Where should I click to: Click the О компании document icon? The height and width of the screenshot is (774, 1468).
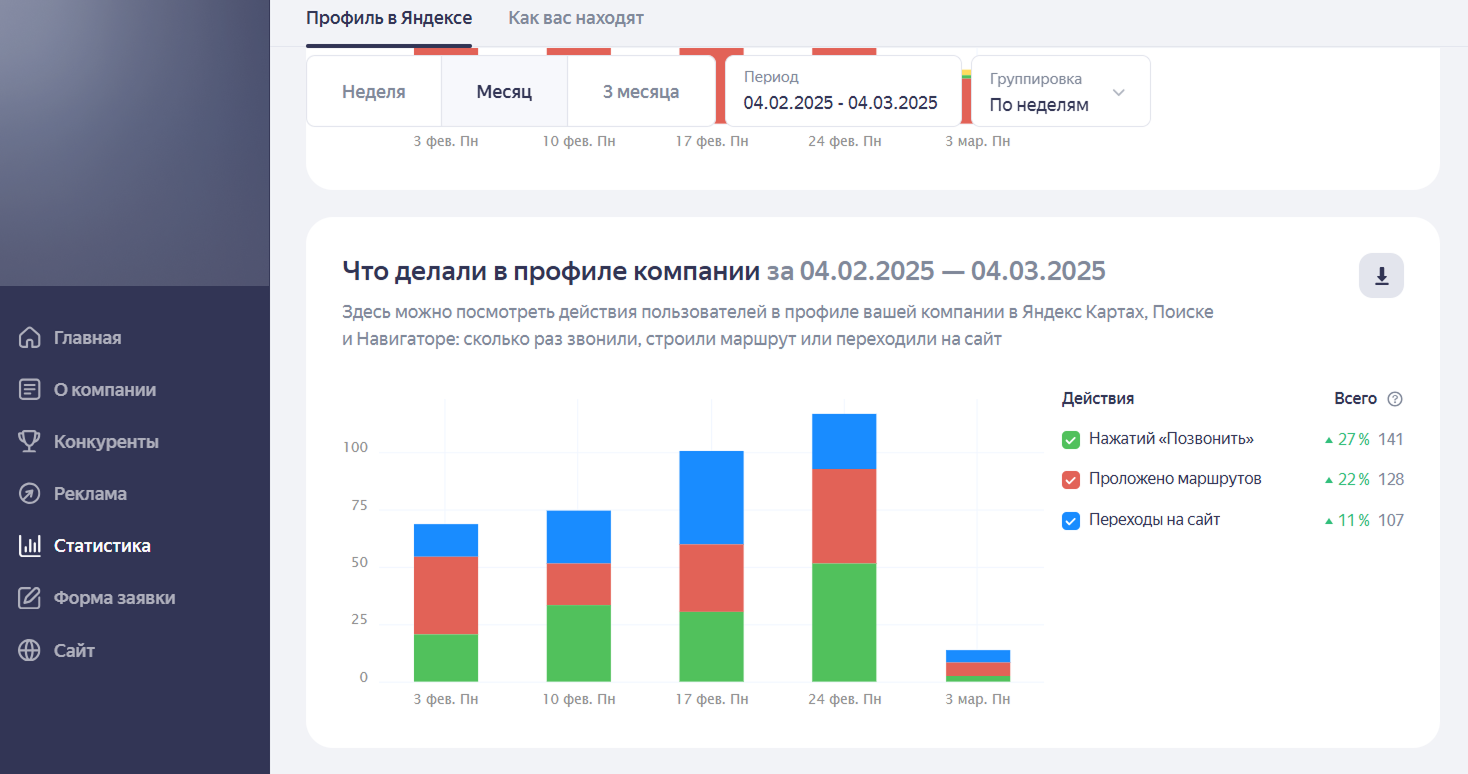[x=30, y=390]
